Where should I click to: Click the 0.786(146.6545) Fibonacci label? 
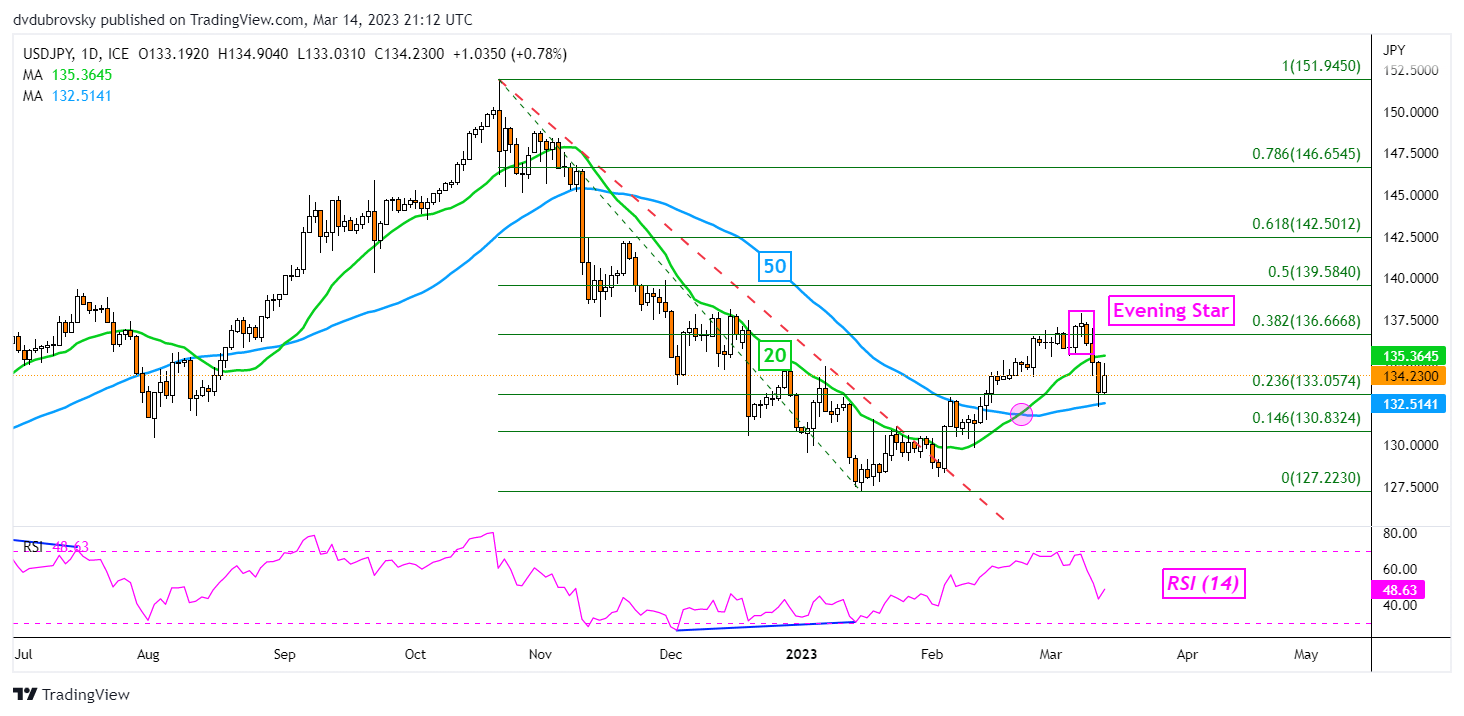(1307, 155)
